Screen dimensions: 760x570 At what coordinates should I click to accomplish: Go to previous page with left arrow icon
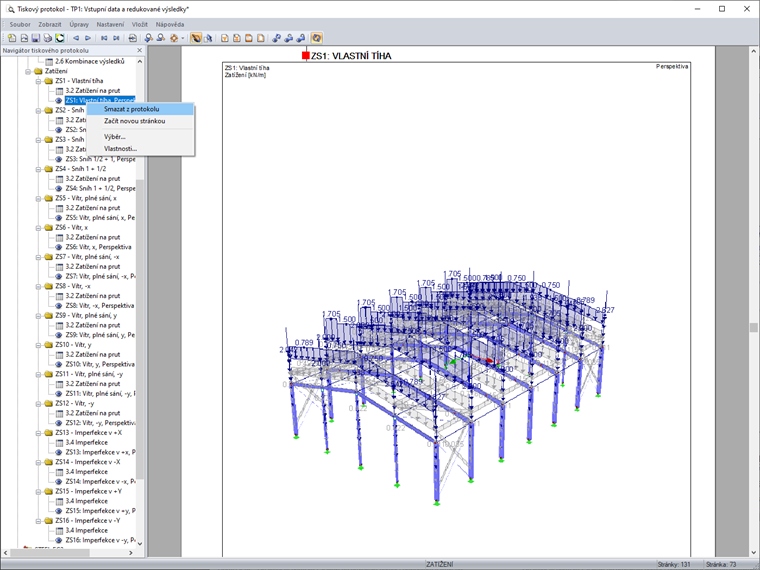point(76,38)
